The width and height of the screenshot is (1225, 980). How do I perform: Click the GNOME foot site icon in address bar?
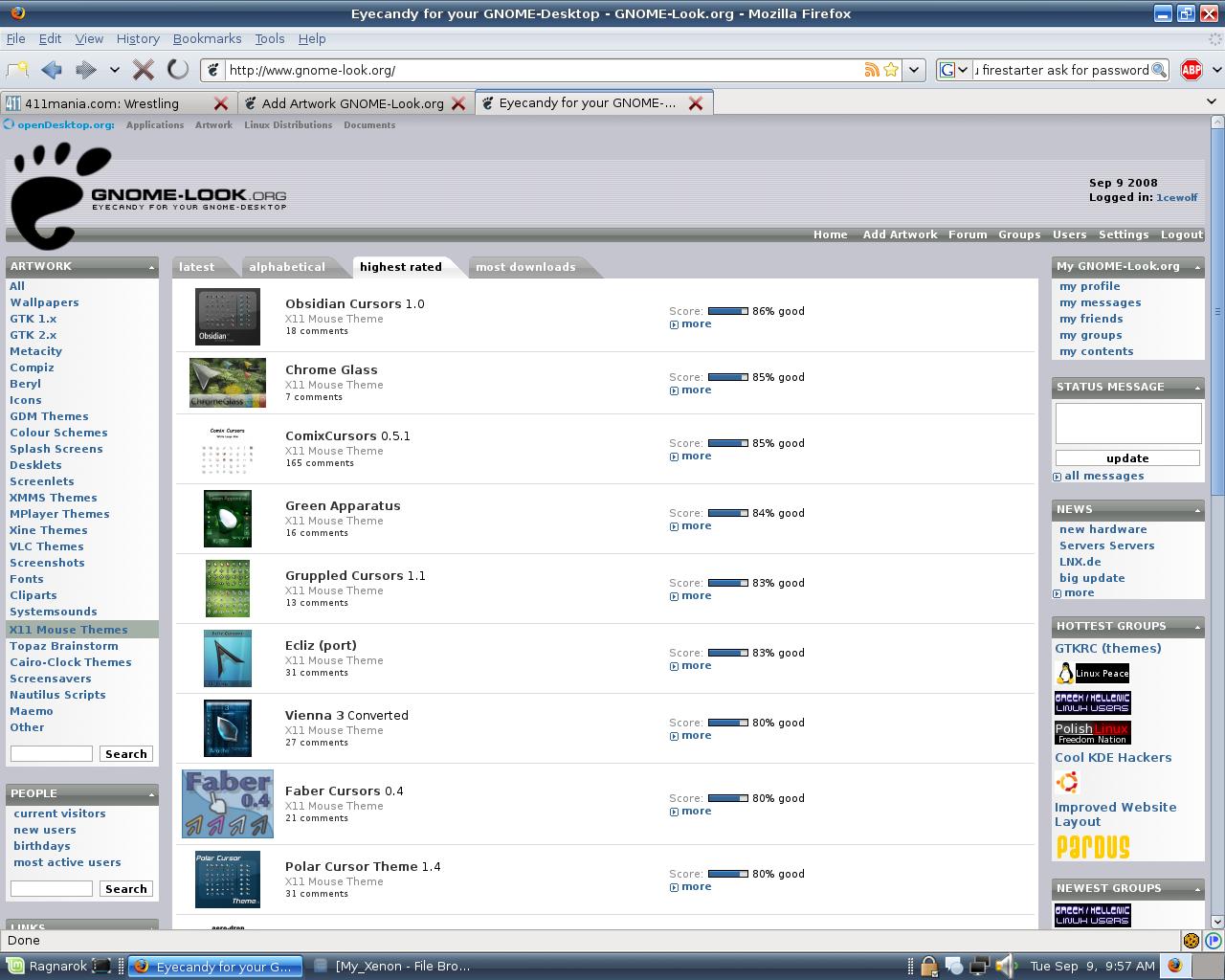pos(214,70)
